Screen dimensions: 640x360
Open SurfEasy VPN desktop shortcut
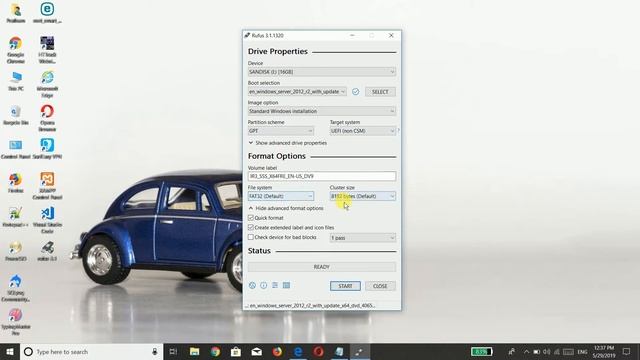47,149
